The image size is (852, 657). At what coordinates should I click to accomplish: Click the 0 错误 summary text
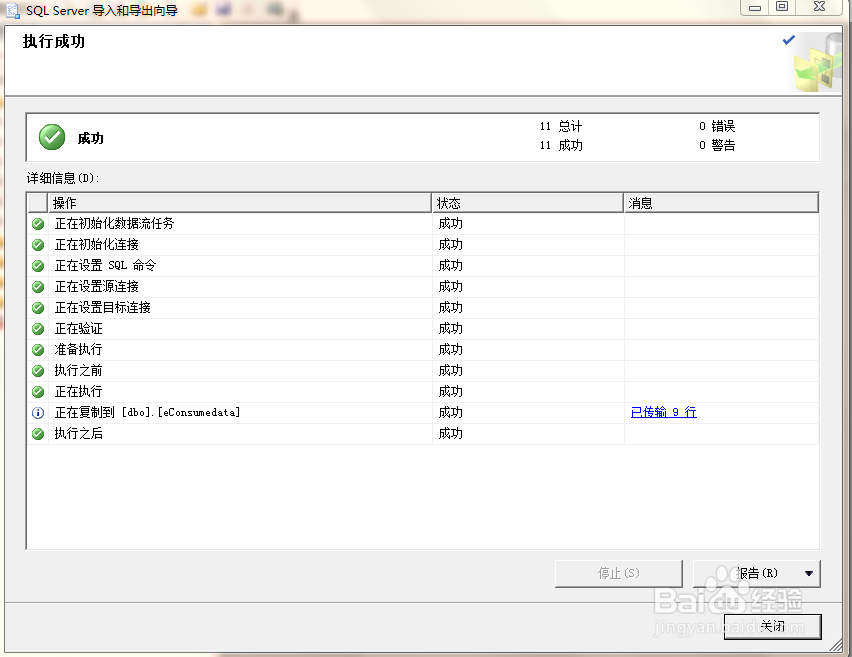(717, 126)
